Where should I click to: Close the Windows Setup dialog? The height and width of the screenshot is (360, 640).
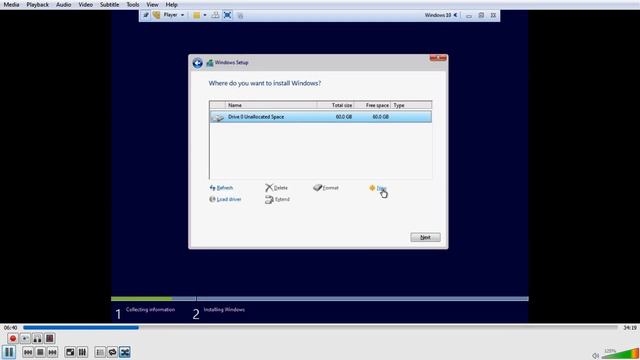438,59
